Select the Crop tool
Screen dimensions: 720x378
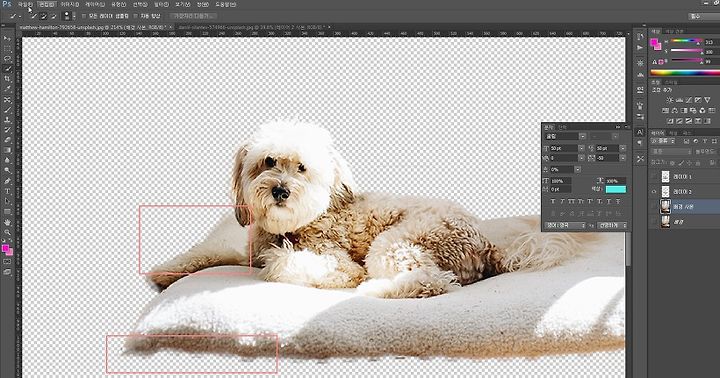point(7,79)
